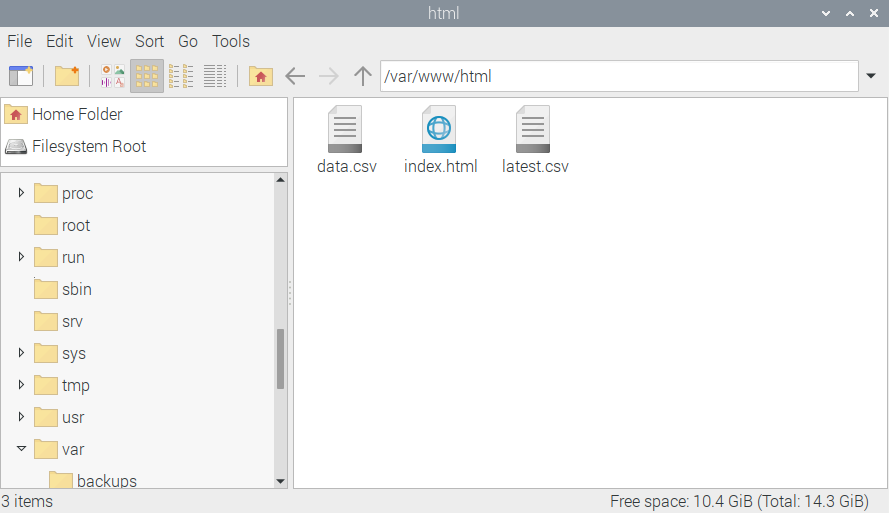Open the path history dropdown
Image resolution: width=889 pixels, height=513 pixels.
tap(871, 76)
